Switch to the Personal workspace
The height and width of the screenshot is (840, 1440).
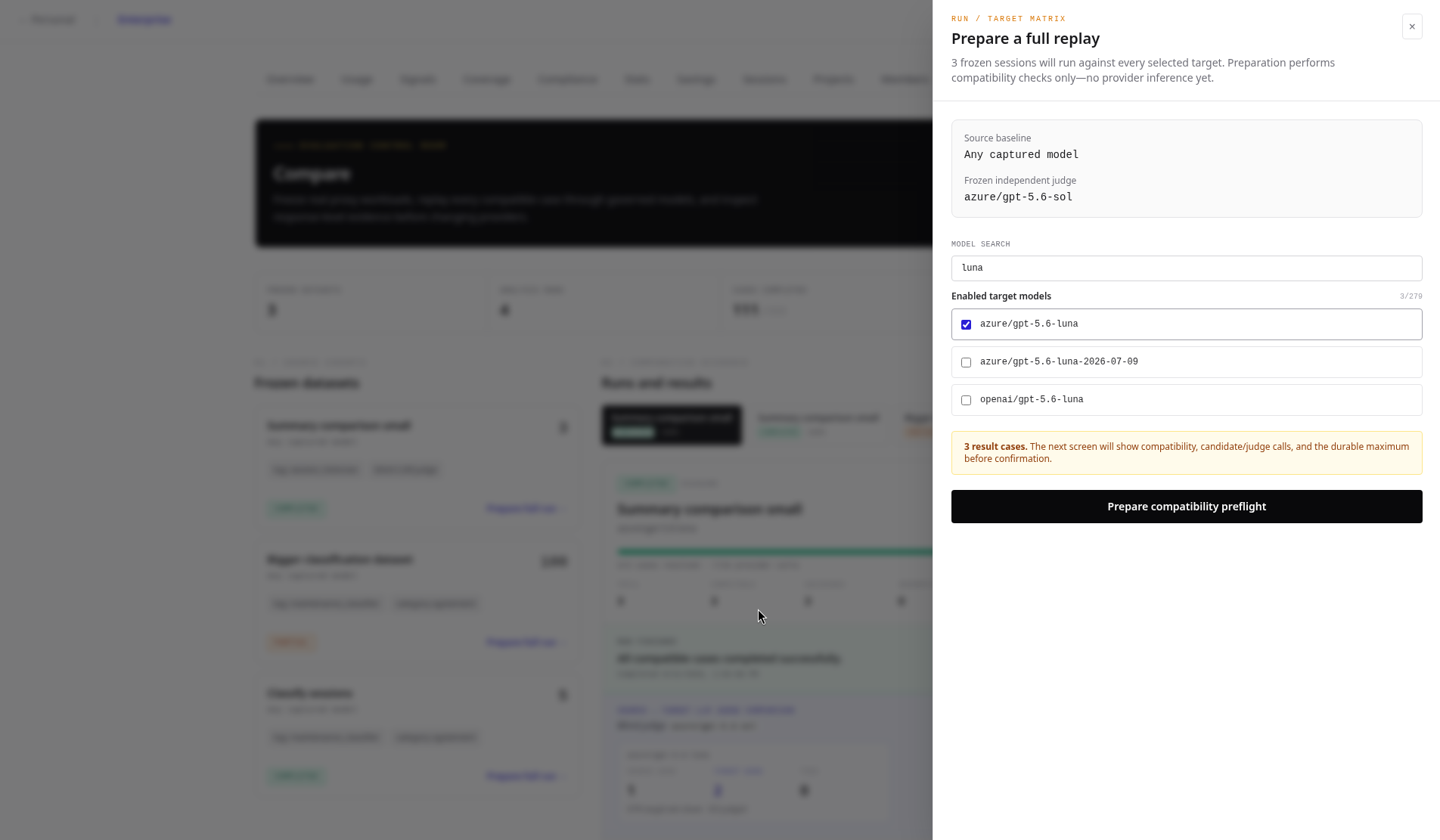point(52,20)
